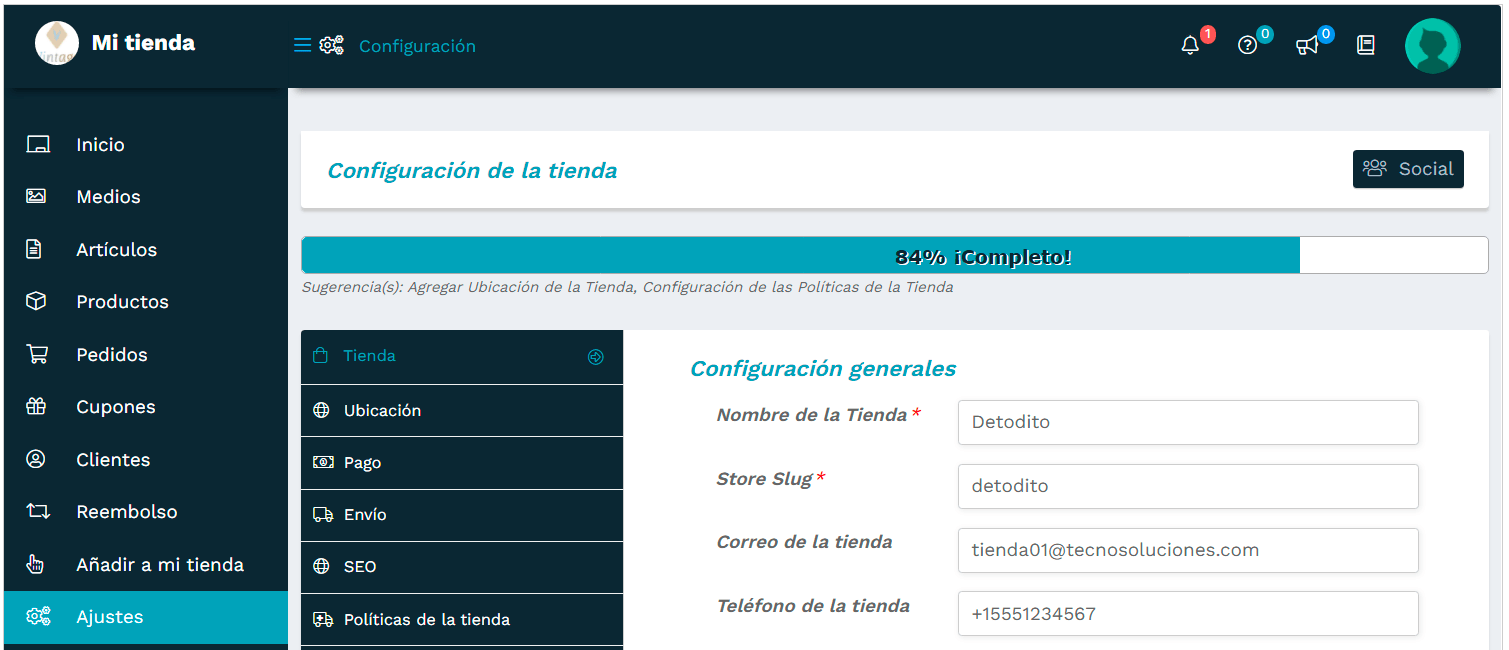Click the gear icon beside Configuración
The height and width of the screenshot is (650, 1509).
(x=332, y=44)
